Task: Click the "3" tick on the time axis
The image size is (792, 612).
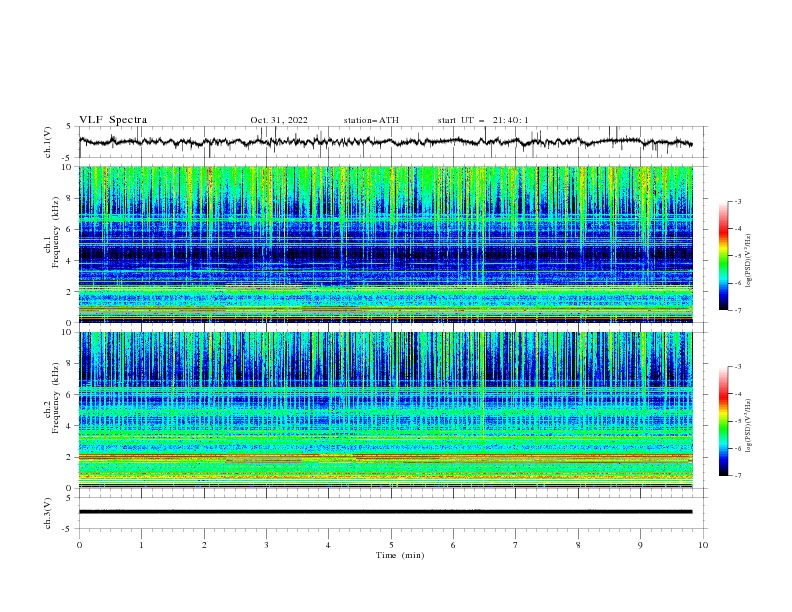Action: pyautogui.click(x=266, y=545)
